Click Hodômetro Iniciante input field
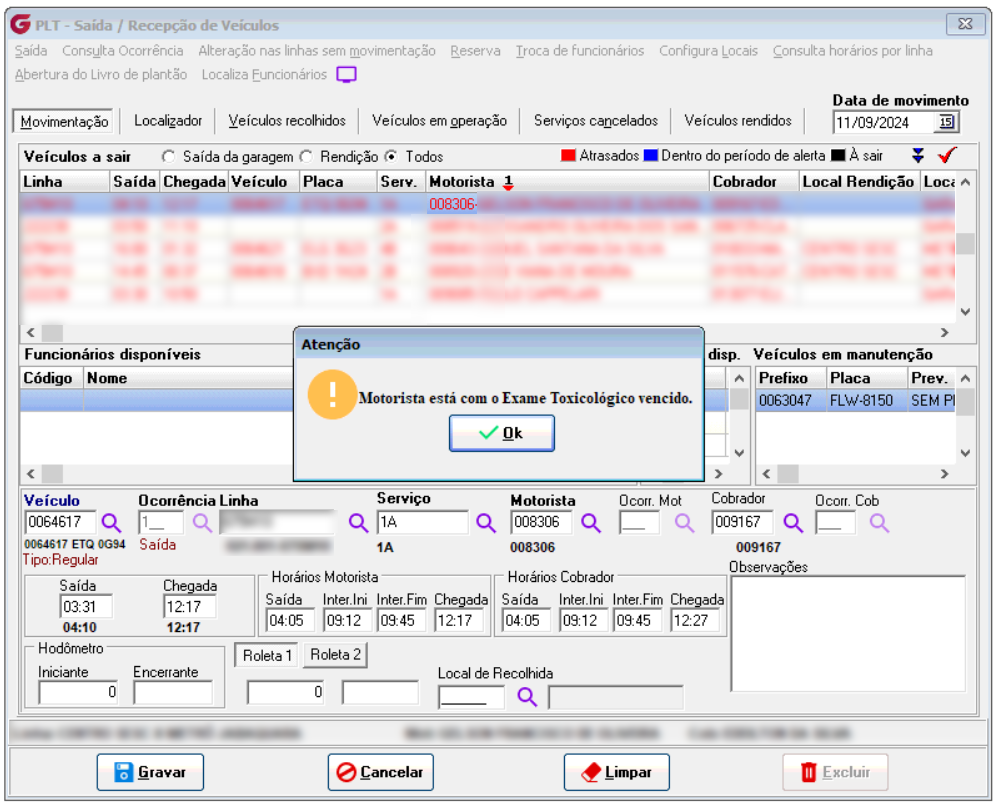This screenshot has height=805, width=997. [x=79, y=692]
